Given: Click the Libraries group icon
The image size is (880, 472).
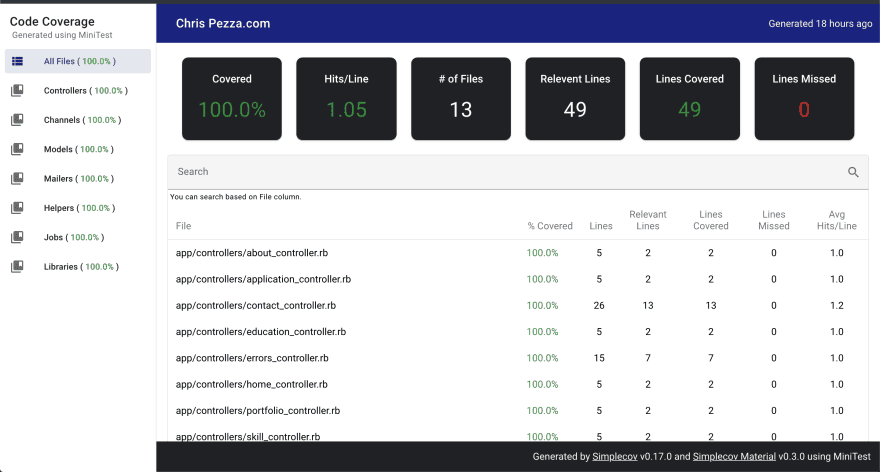Looking at the screenshot, I should [x=17, y=267].
